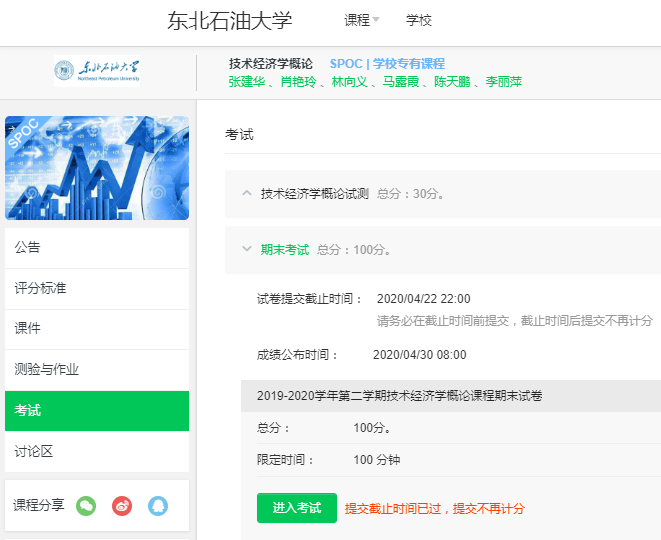Go to 评分标准 sidebar tab
This screenshot has height=540, width=661.
[96, 288]
